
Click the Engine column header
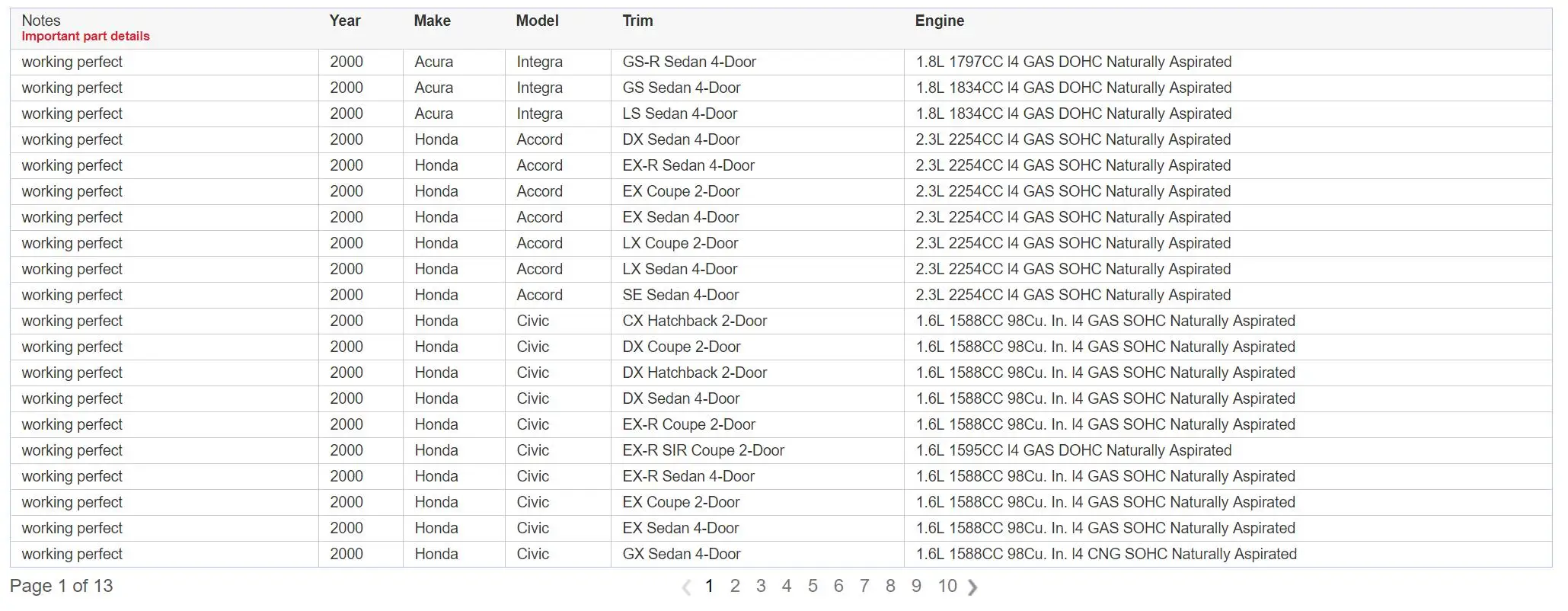point(940,21)
